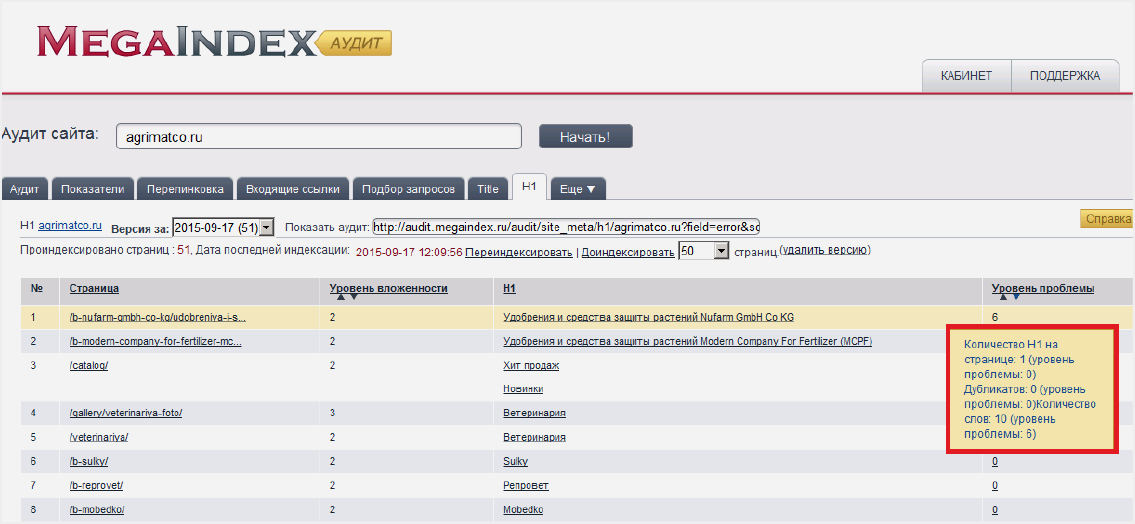Expand the Еще tab menu

(x=577, y=189)
